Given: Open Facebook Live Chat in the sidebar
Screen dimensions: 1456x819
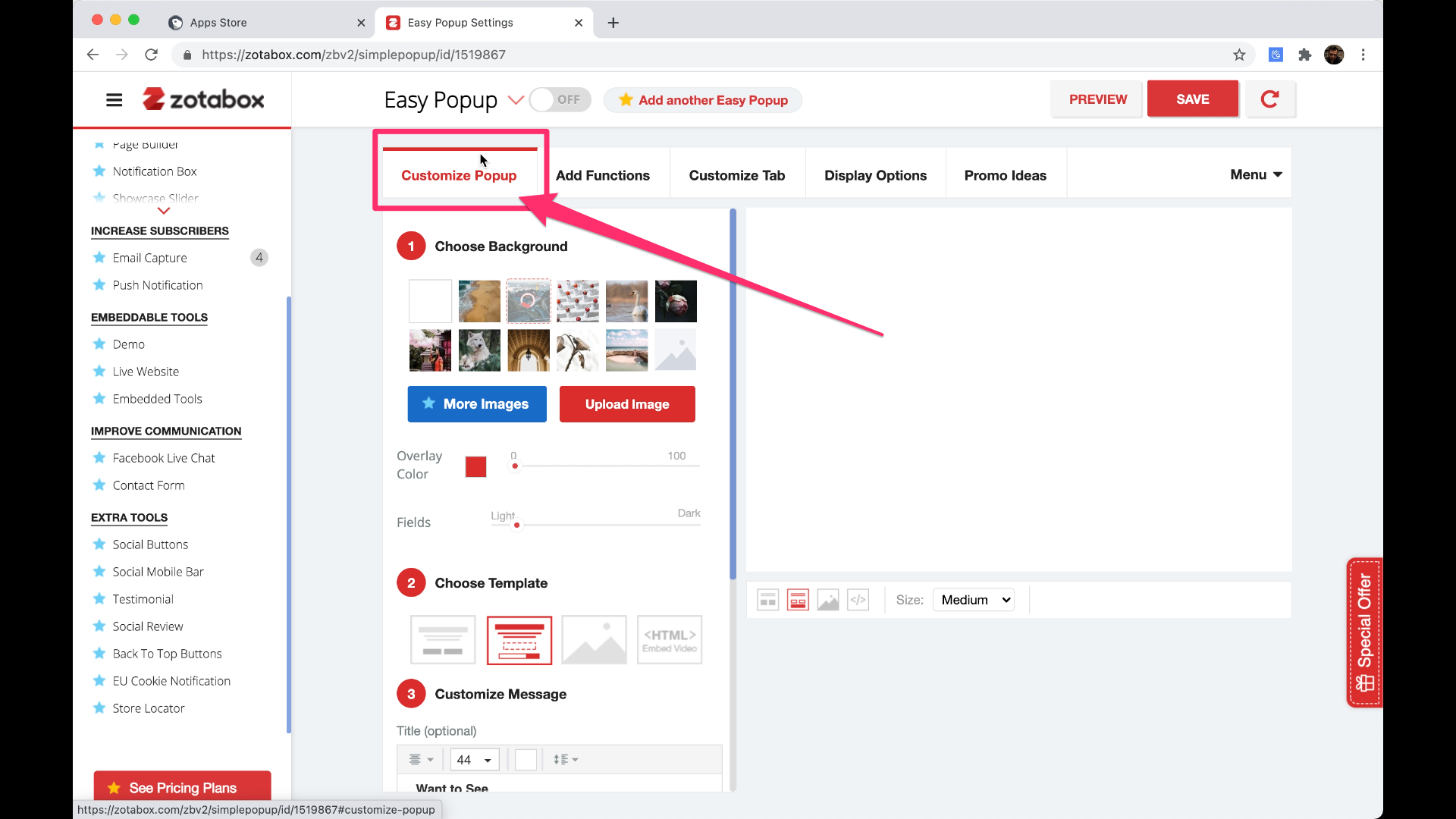Looking at the screenshot, I should [164, 458].
